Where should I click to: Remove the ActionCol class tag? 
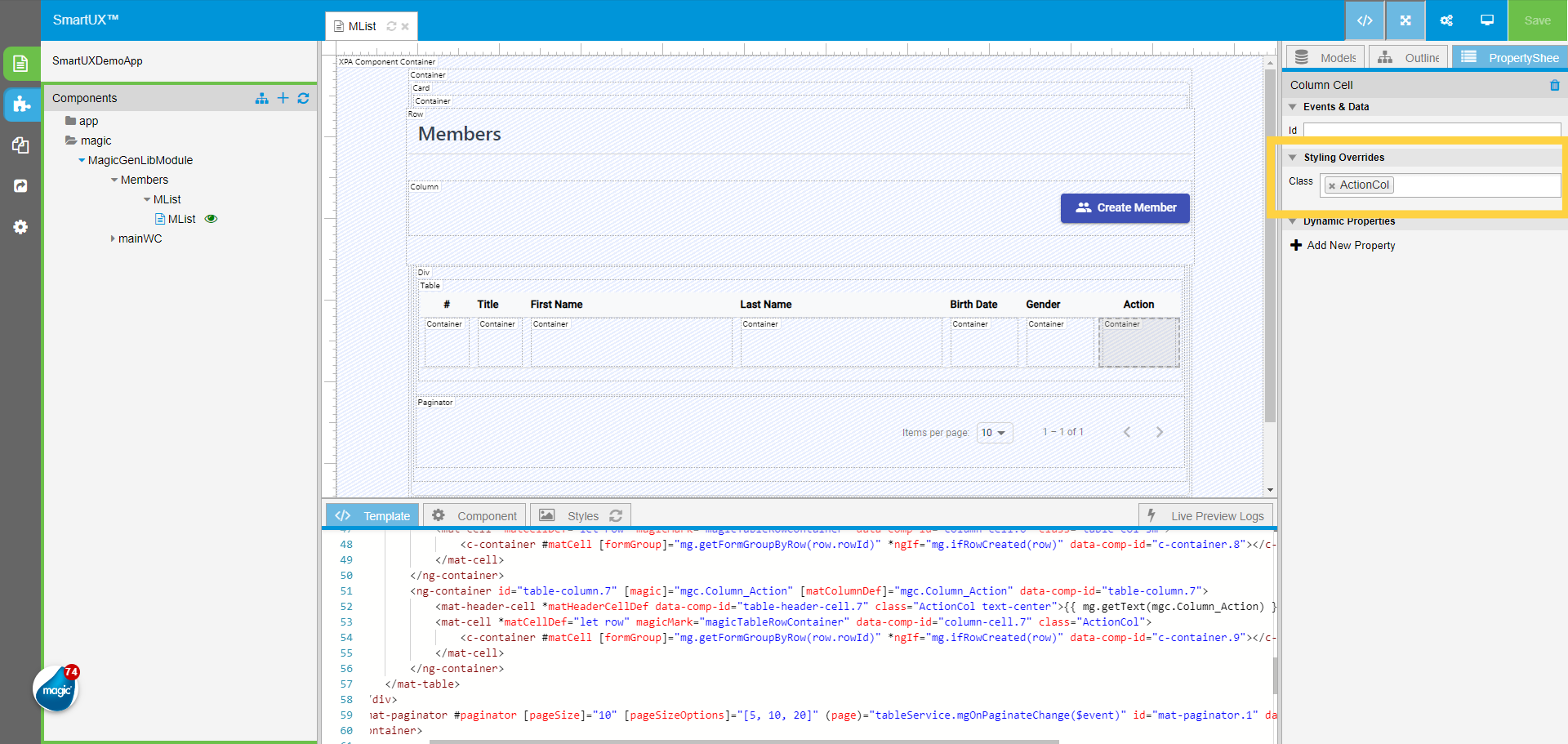(1332, 186)
